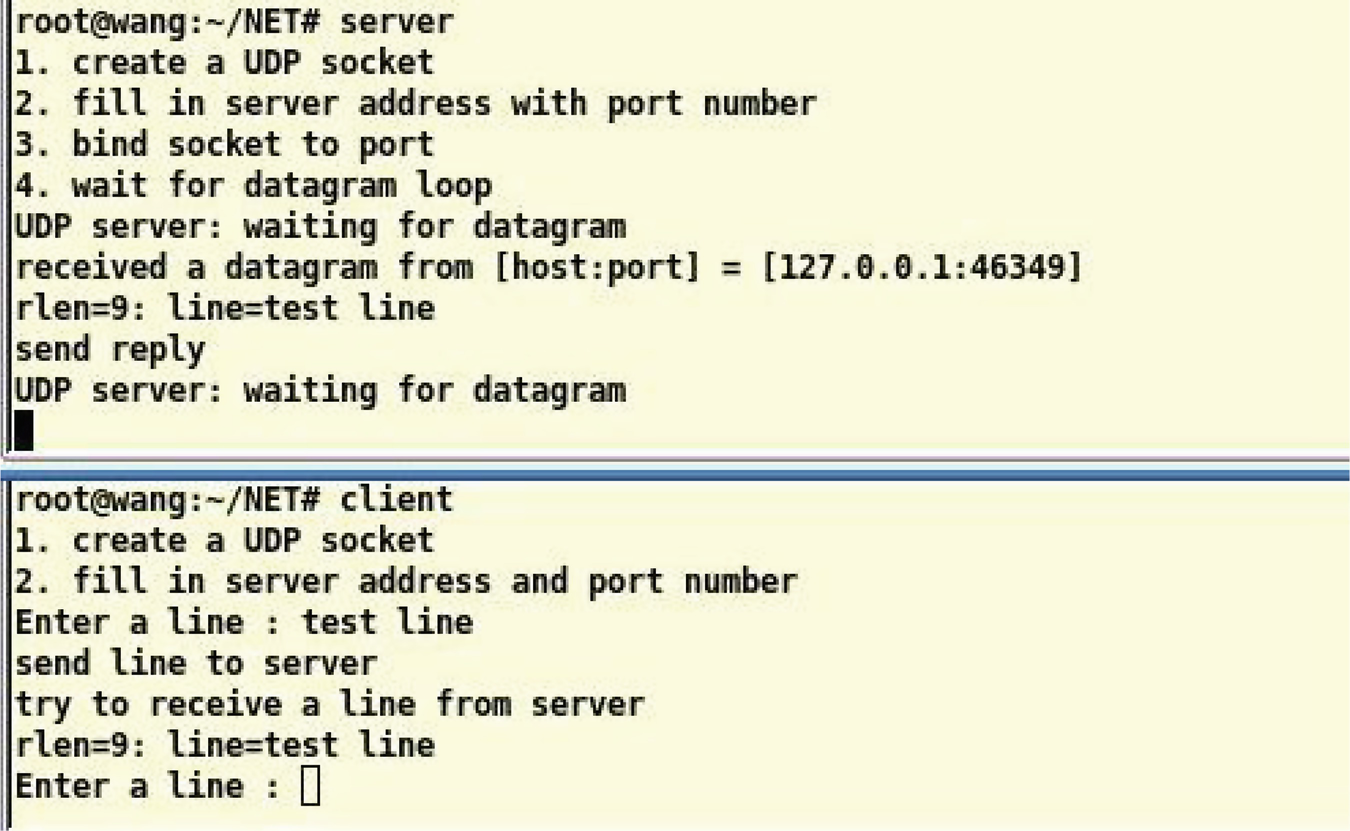
Task: Click 'rlen=9: line=test line' in client pane
Action: click(224, 745)
